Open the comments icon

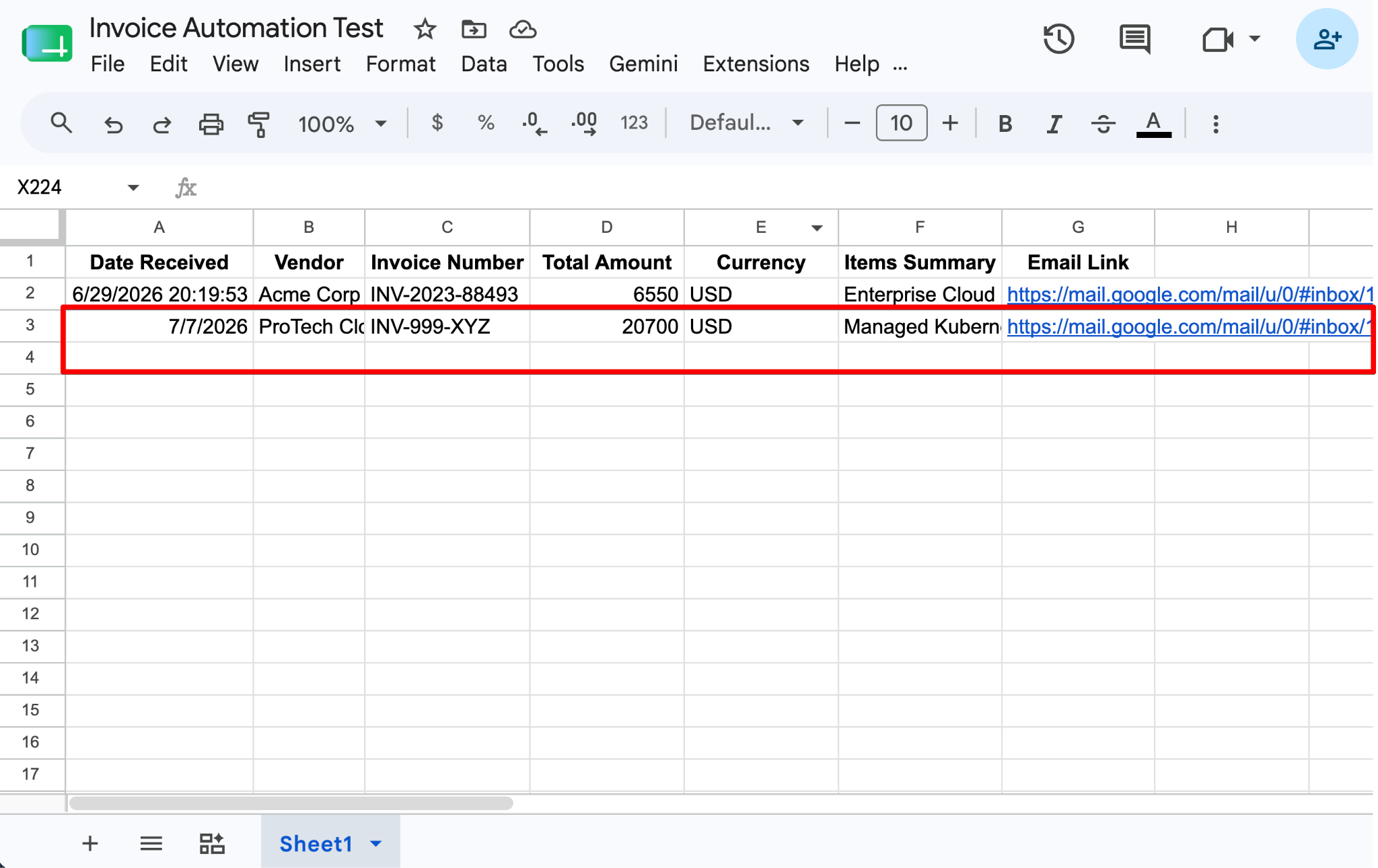(x=1134, y=38)
